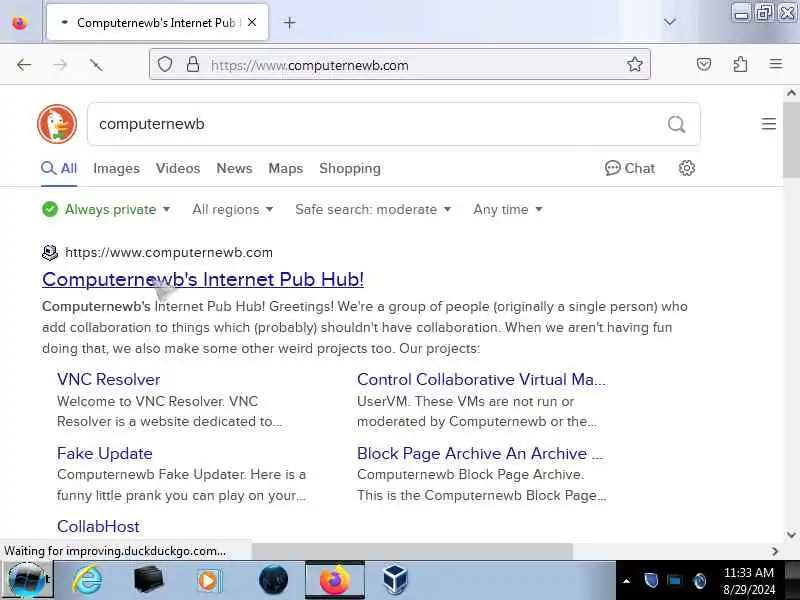Open Windows Media Player from taskbar
The width and height of the screenshot is (800, 600).
point(209,581)
